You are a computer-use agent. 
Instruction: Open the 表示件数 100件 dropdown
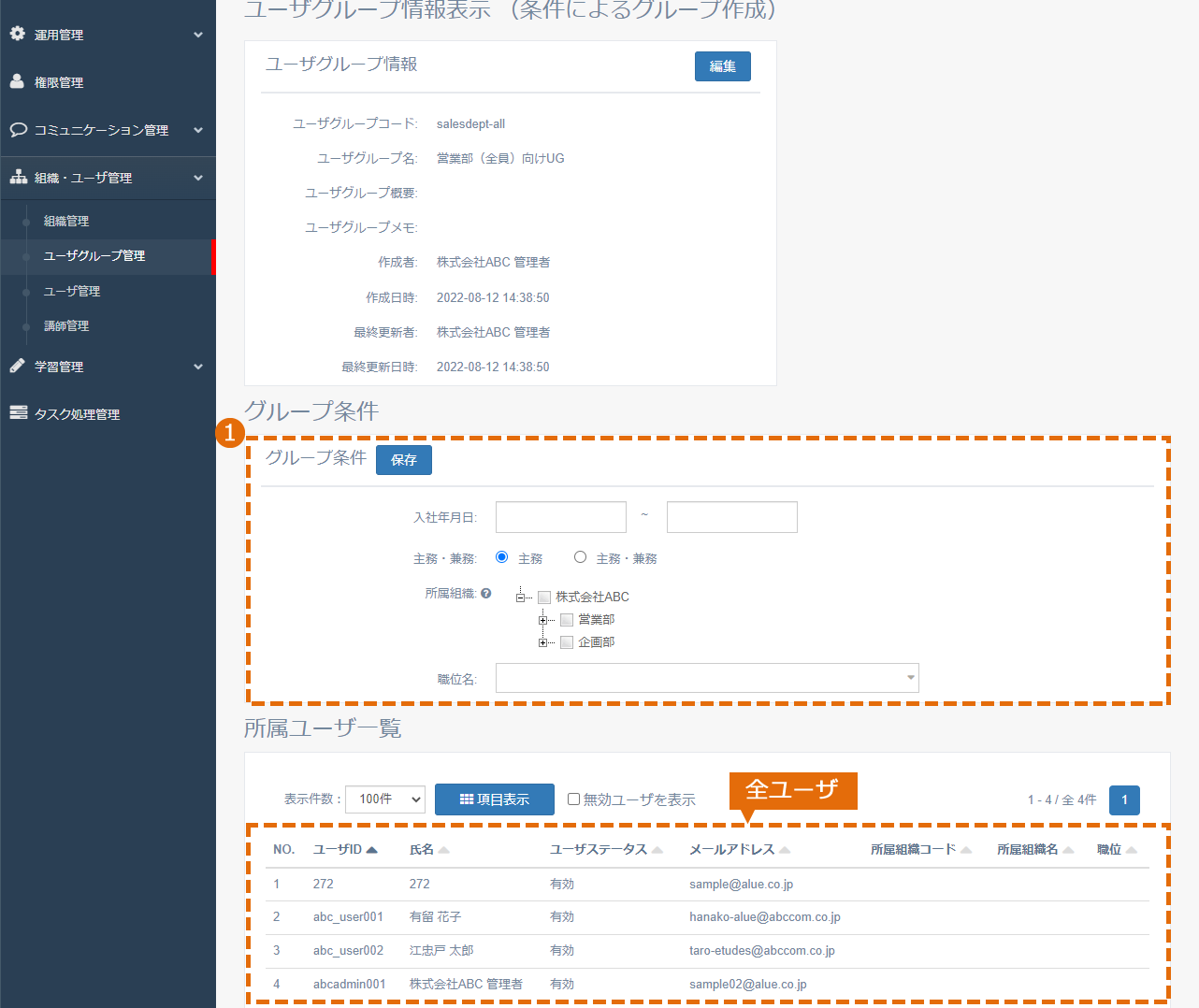pos(385,799)
